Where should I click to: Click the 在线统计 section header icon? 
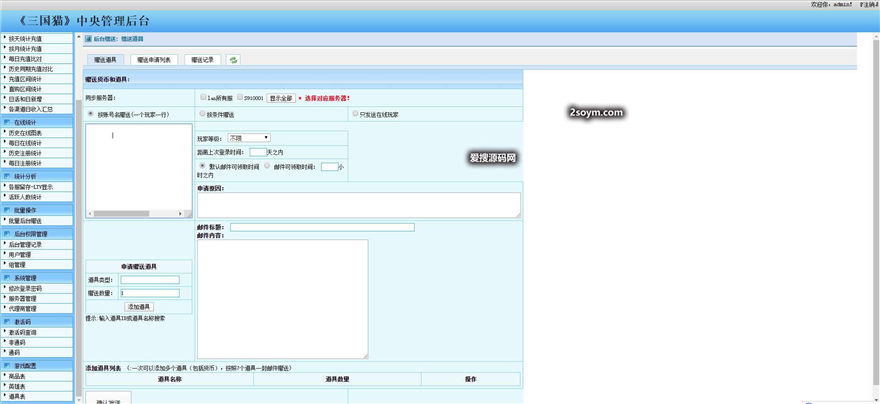click(x=8, y=121)
